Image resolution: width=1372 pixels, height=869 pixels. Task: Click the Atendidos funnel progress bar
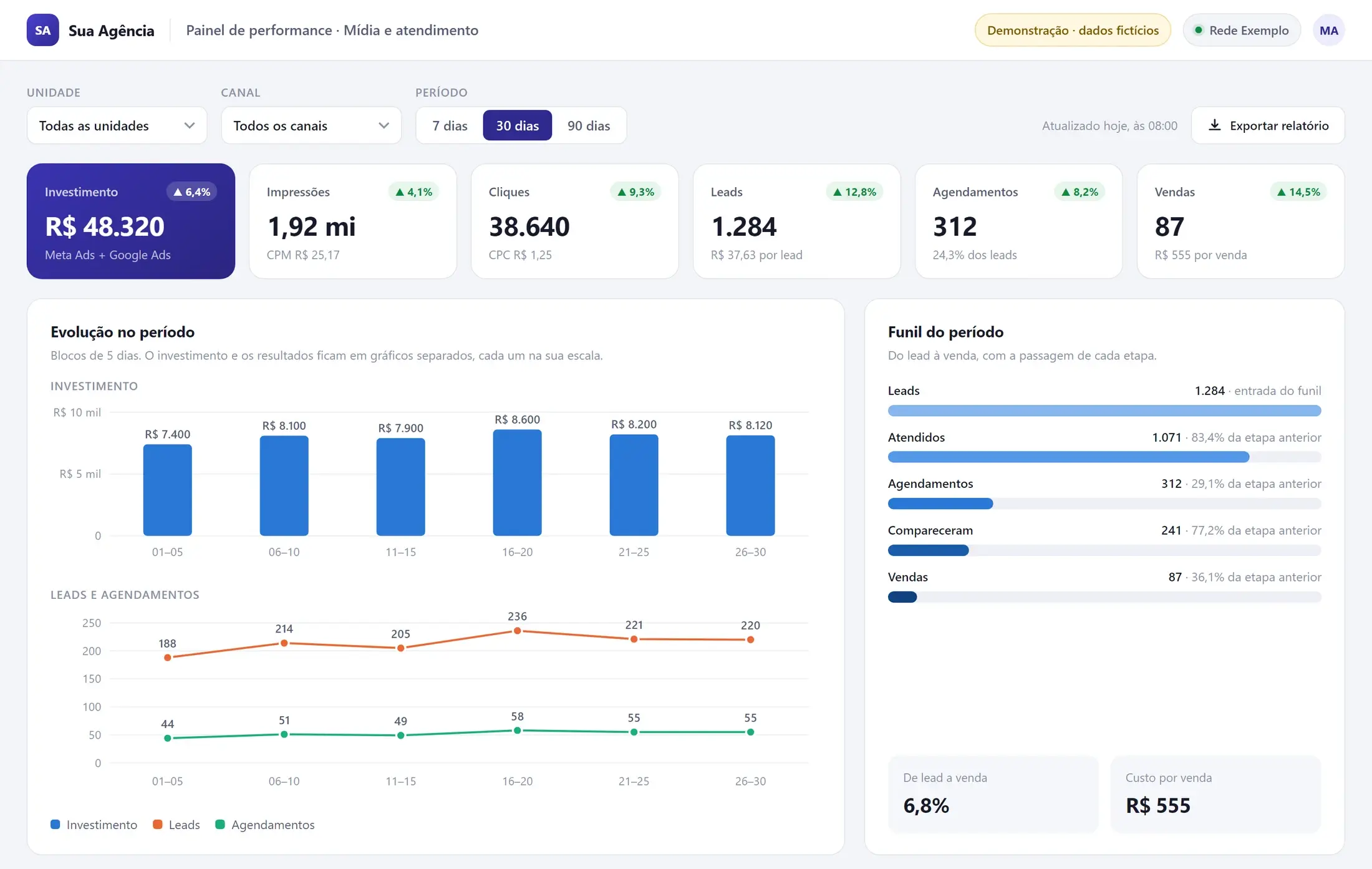(1104, 457)
